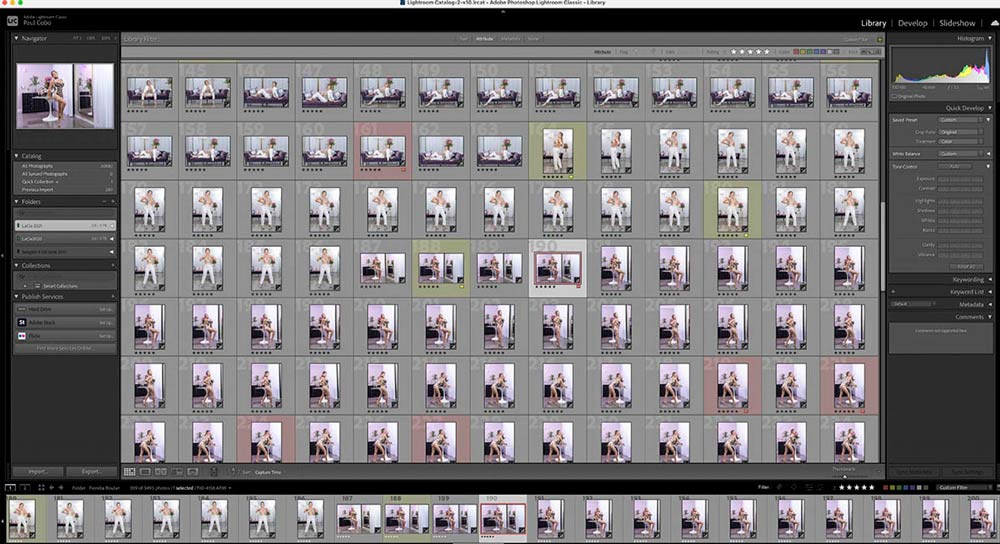Set five-star rating filter
1000x544 pixels.
tap(767, 50)
